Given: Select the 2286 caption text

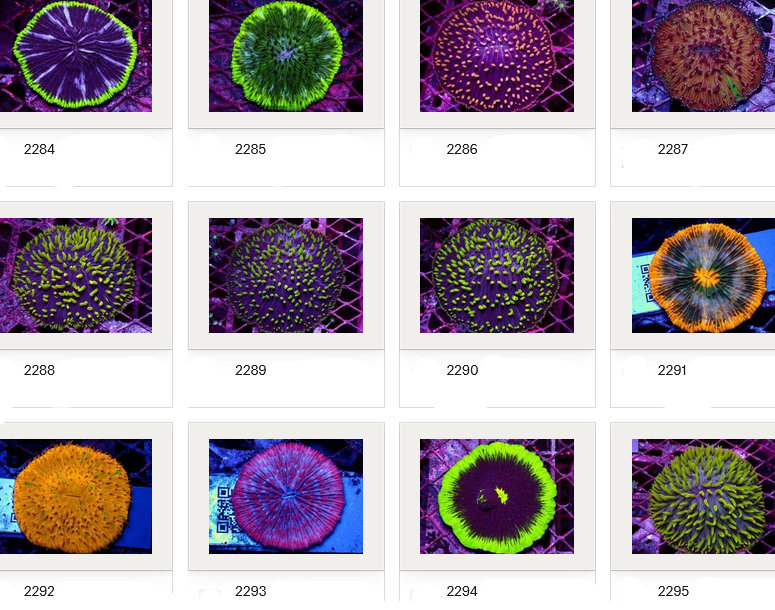Looking at the screenshot, I should point(461,149).
